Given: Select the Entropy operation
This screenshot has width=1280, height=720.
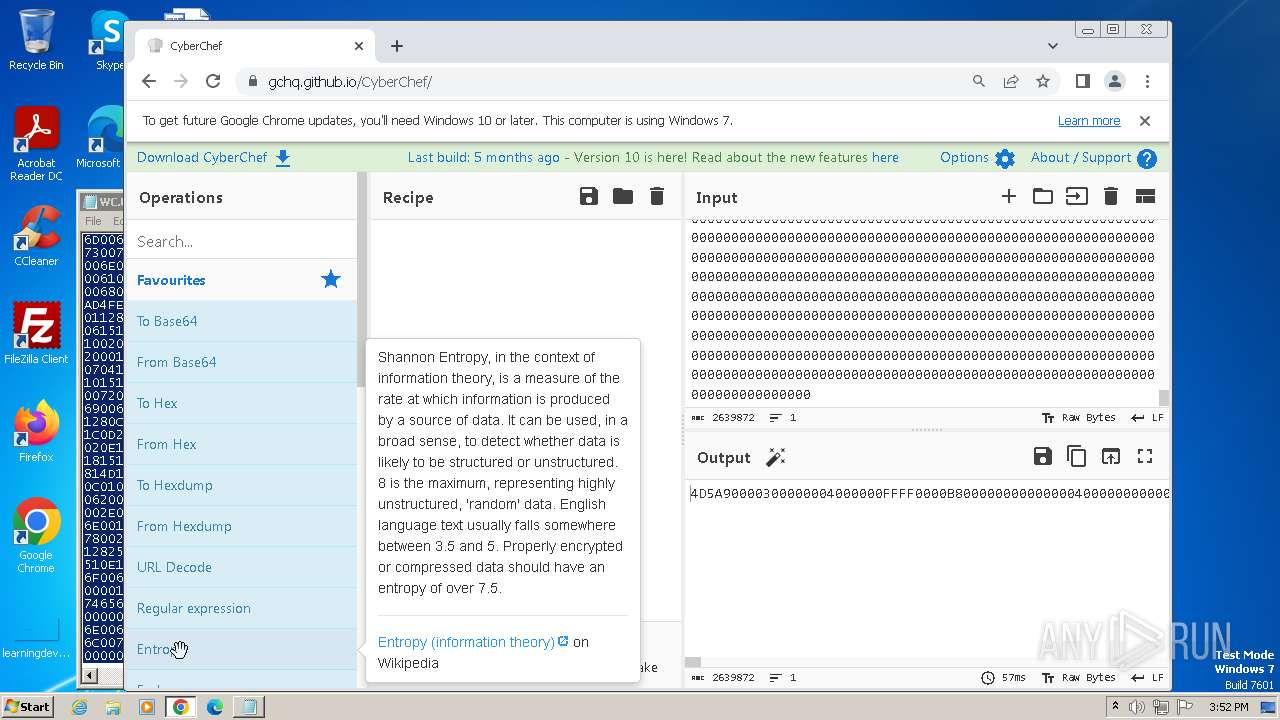Looking at the screenshot, I should 241,649.
